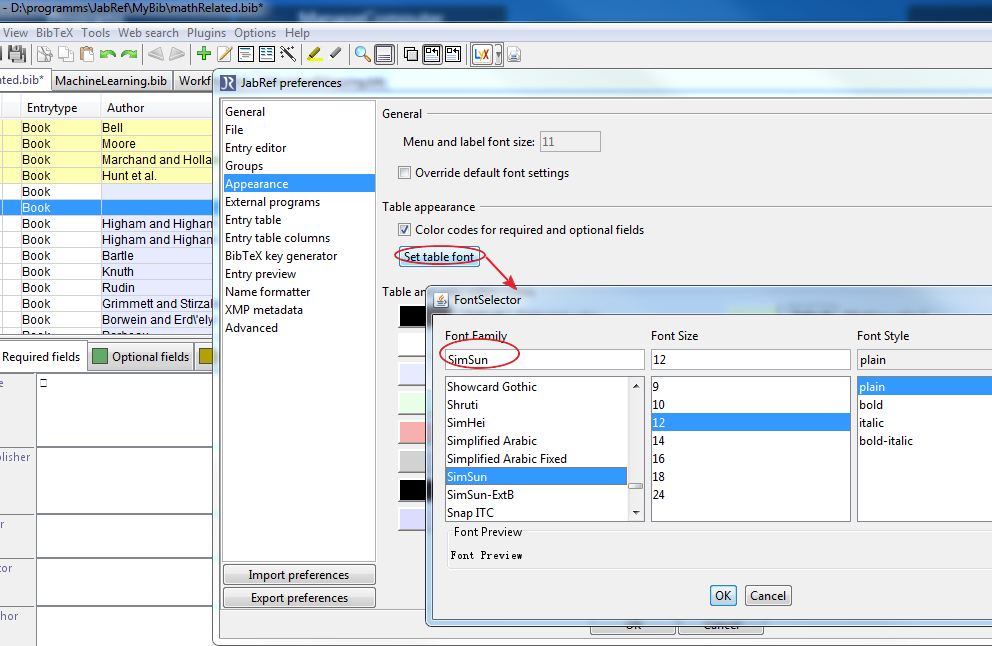Viewport: 992px width, 646px height.
Task: Choose SimHei in font family list
Action: pyautogui.click(x=536, y=423)
